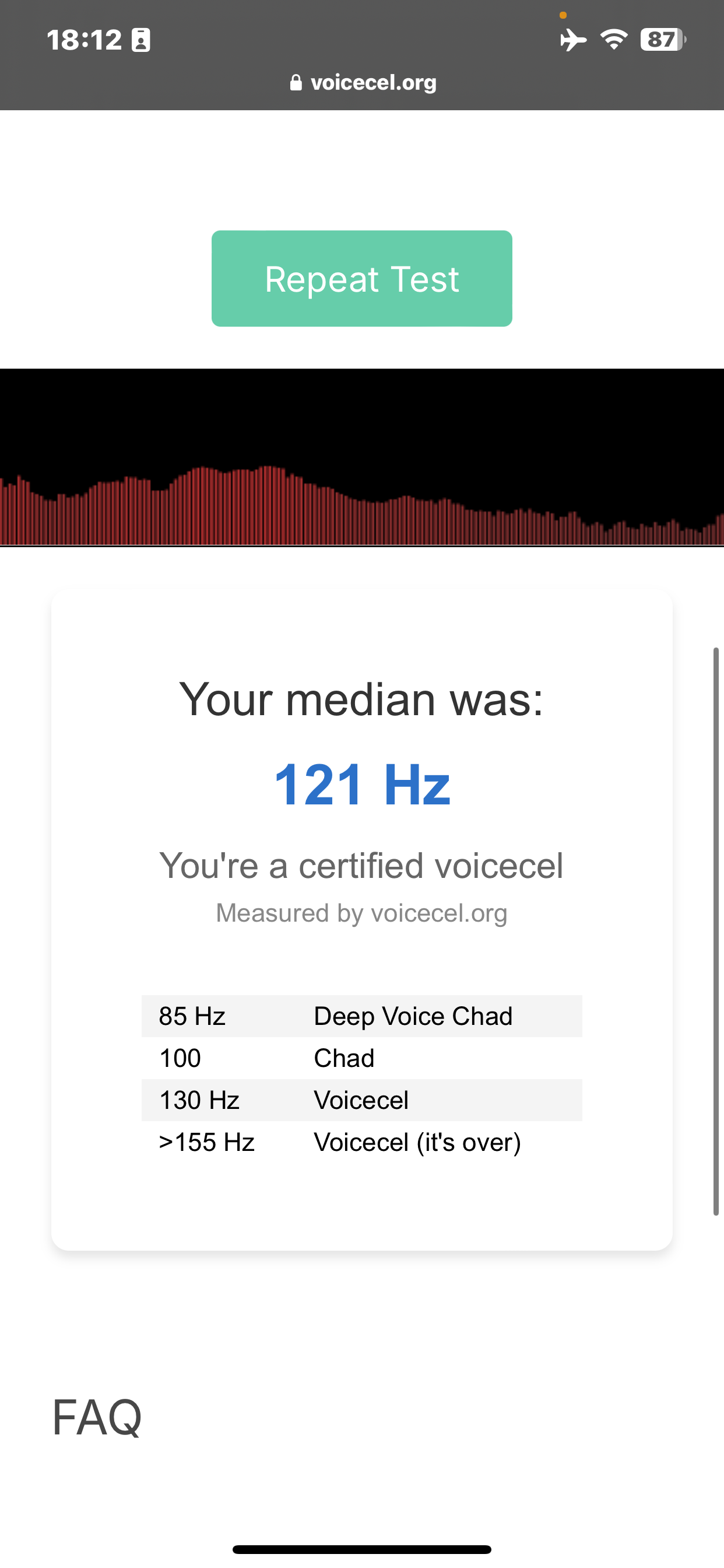724x1568 pixels.
Task: Tap the Repeat Test button
Action: click(x=361, y=279)
